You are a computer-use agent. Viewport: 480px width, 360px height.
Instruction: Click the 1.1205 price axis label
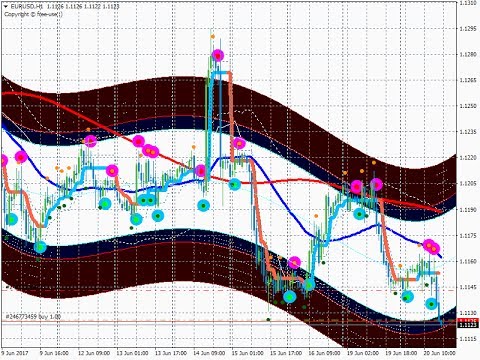point(468,184)
